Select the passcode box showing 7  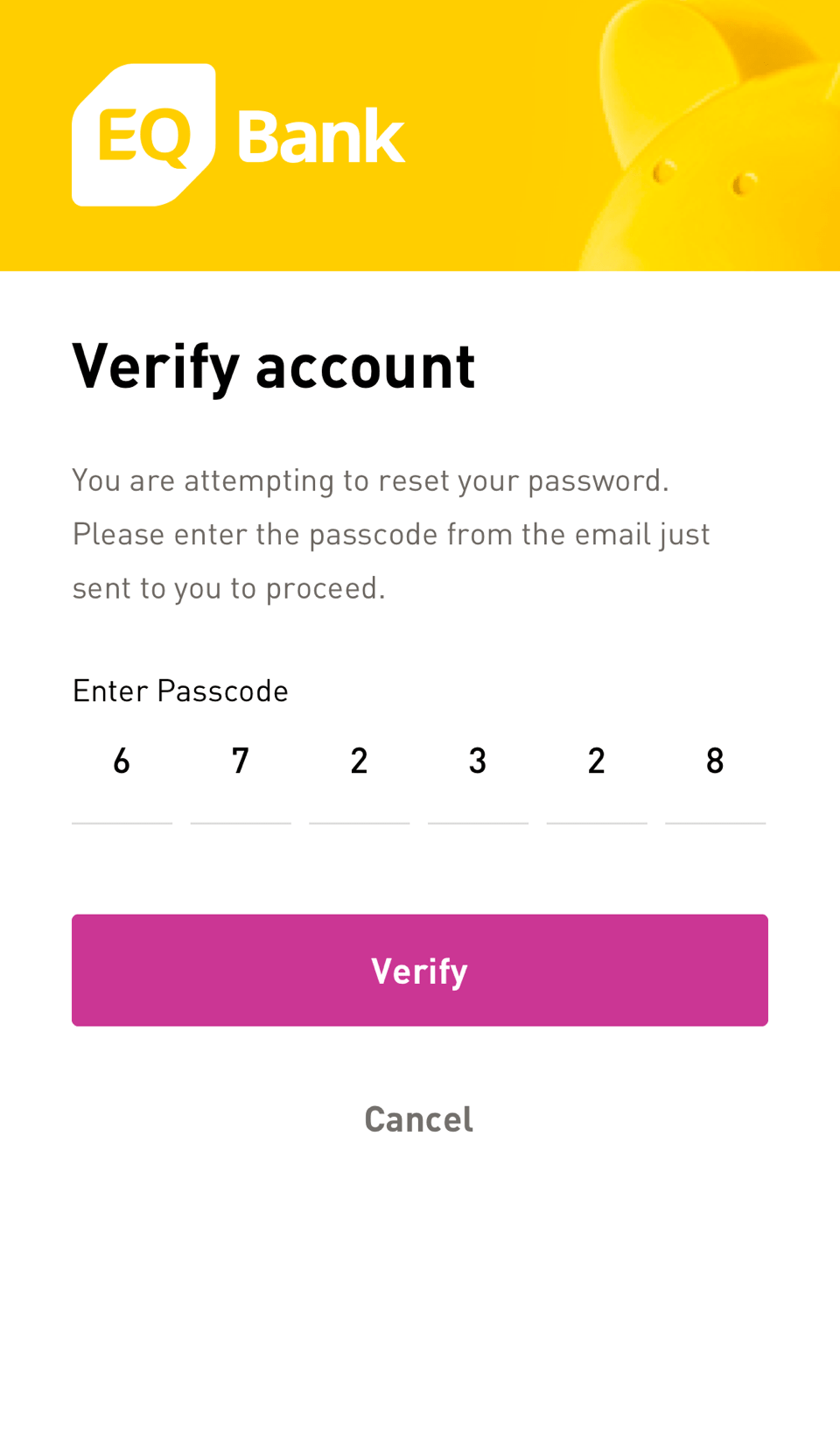241,770
